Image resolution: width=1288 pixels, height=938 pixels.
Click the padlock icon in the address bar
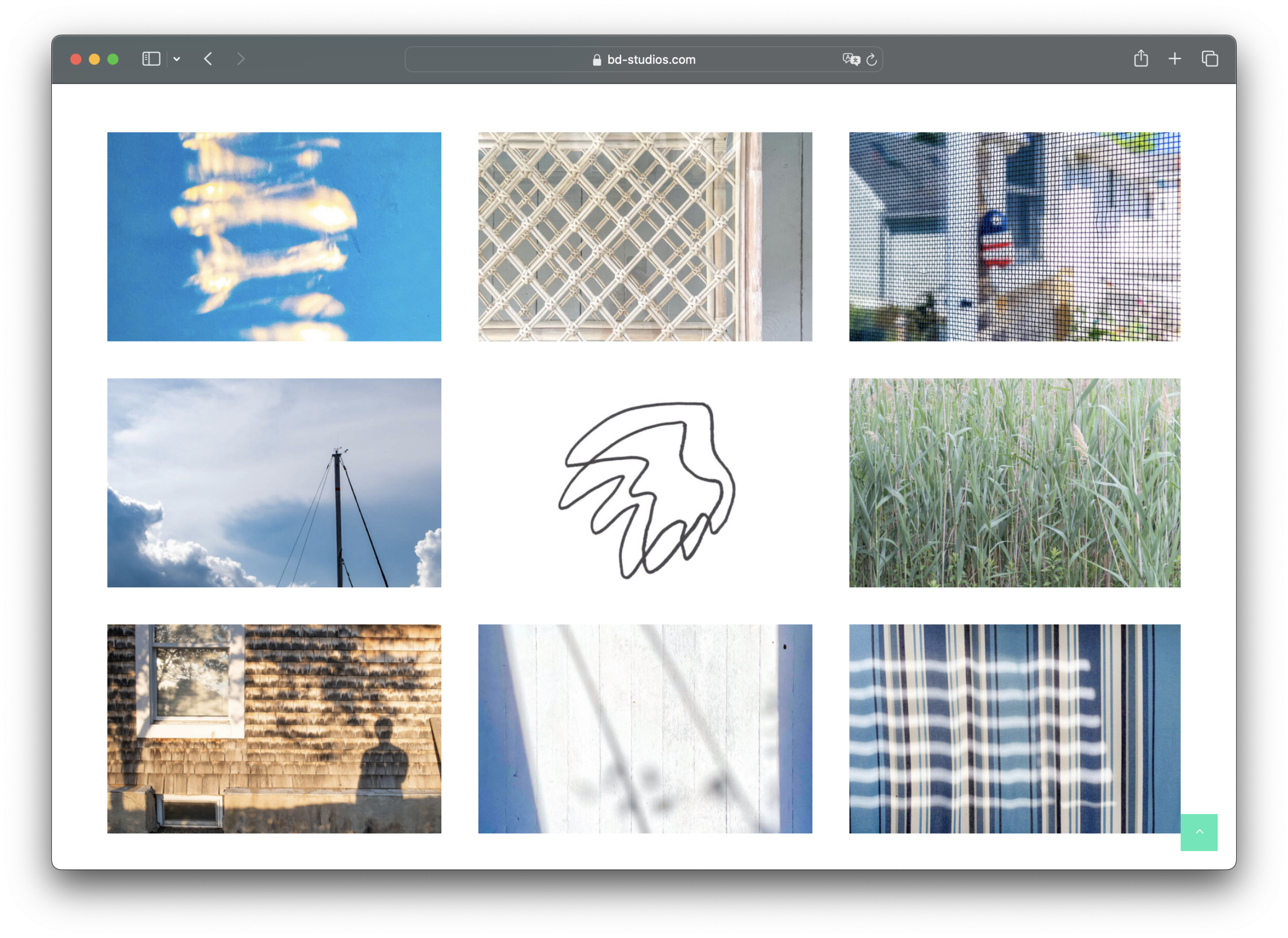pyautogui.click(x=596, y=59)
